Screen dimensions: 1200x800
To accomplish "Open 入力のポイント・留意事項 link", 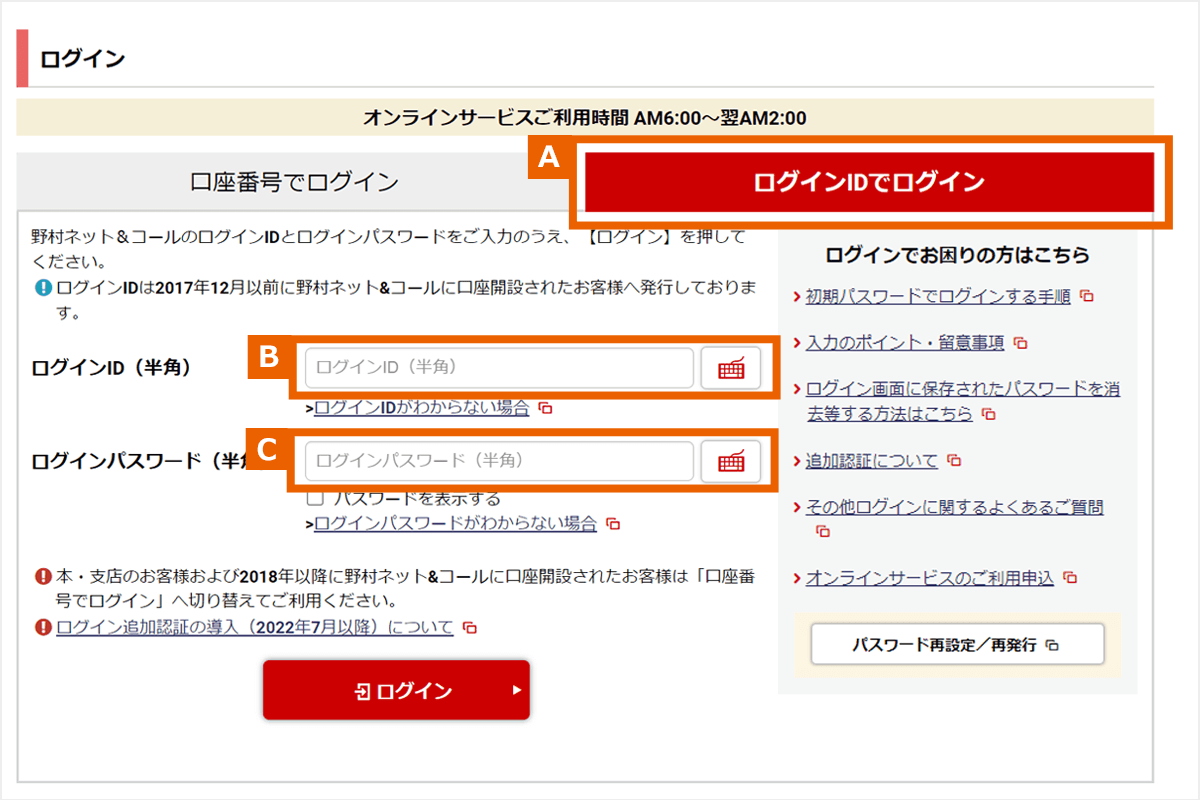I will coord(905,342).
